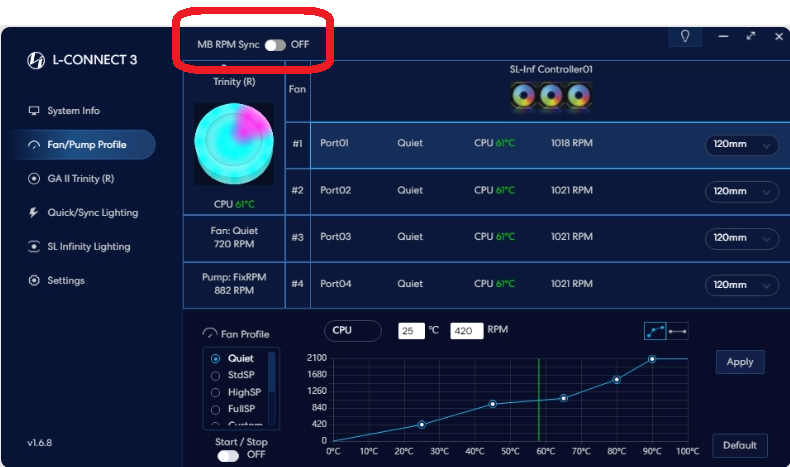Click the SL Infinity Lighting icon
This screenshot has height=467, width=790.
(x=34, y=247)
